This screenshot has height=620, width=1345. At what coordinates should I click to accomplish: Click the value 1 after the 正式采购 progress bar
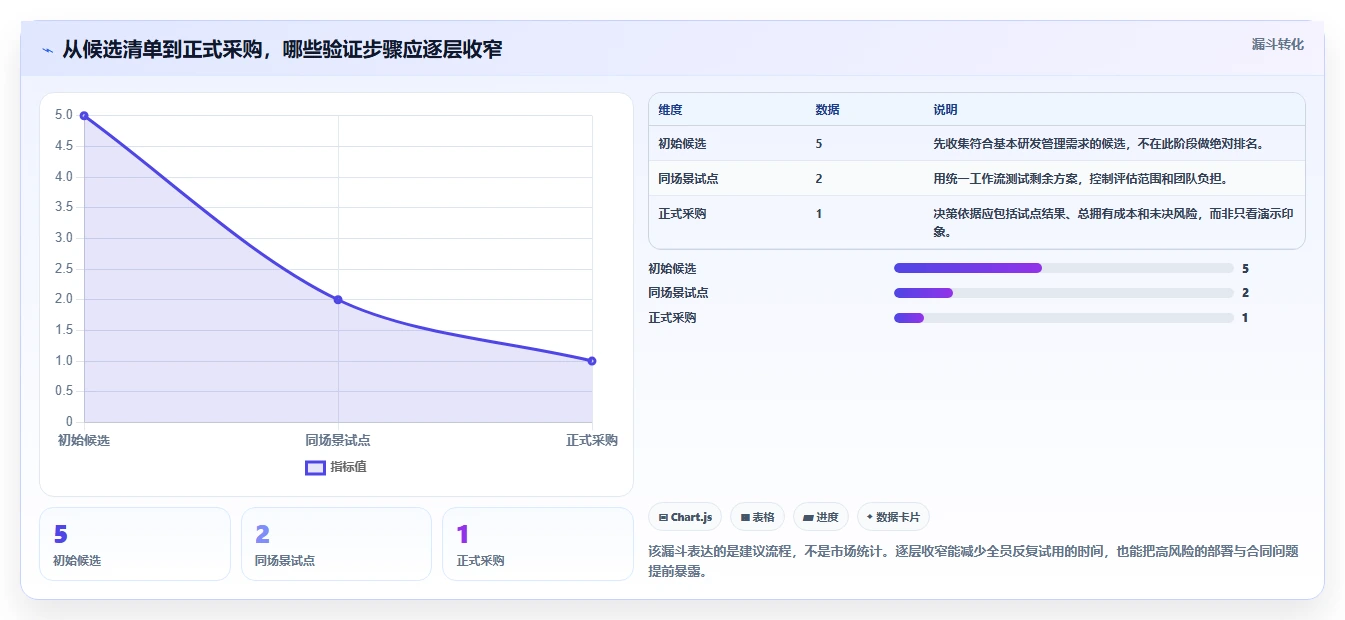pos(1245,318)
